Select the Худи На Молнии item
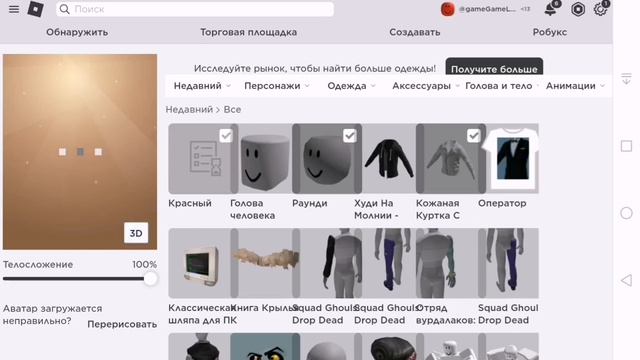640x360 pixels. click(389, 159)
